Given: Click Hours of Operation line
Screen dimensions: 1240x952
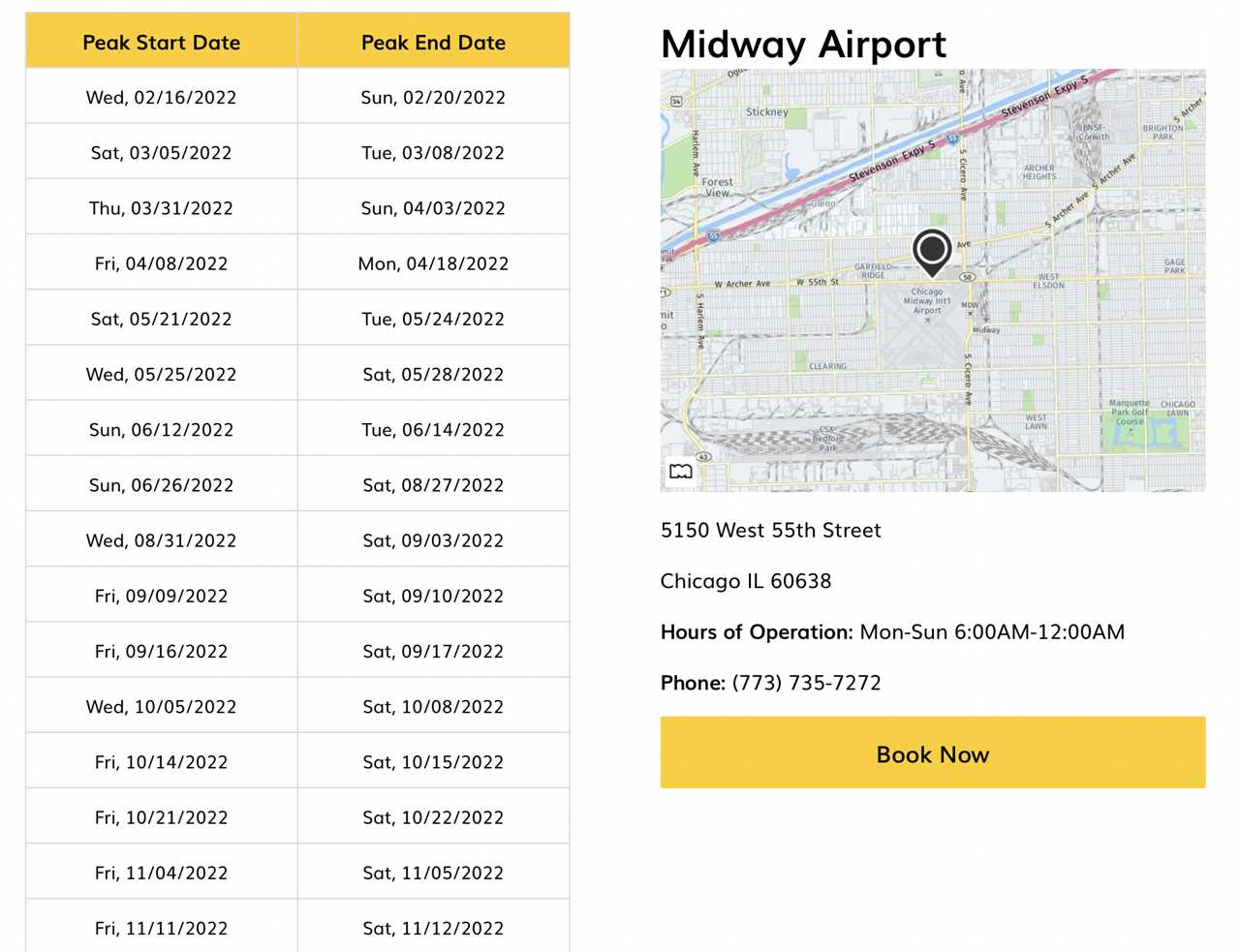Looking at the screenshot, I should pyautogui.click(x=892, y=632).
